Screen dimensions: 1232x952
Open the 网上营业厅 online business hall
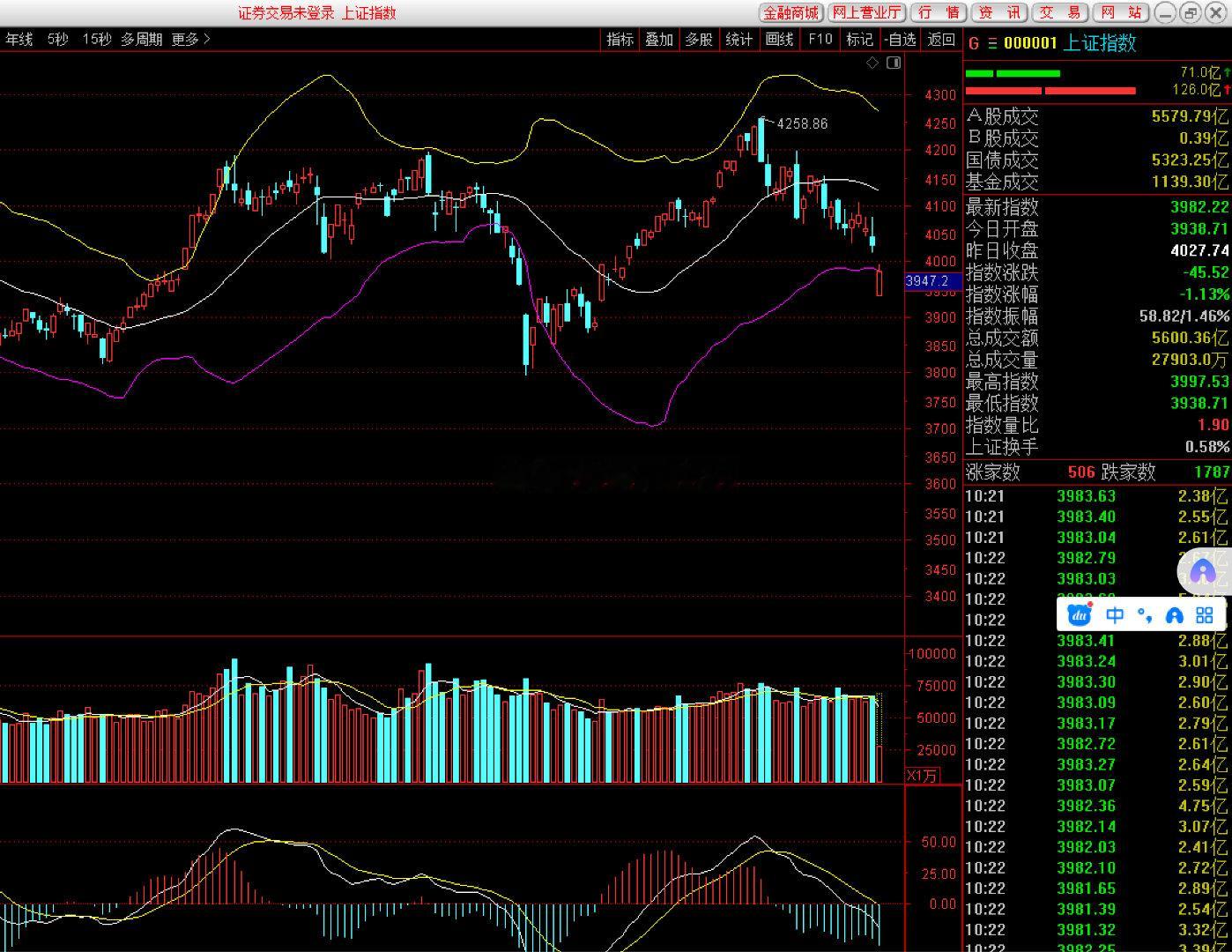(x=867, y=12)
